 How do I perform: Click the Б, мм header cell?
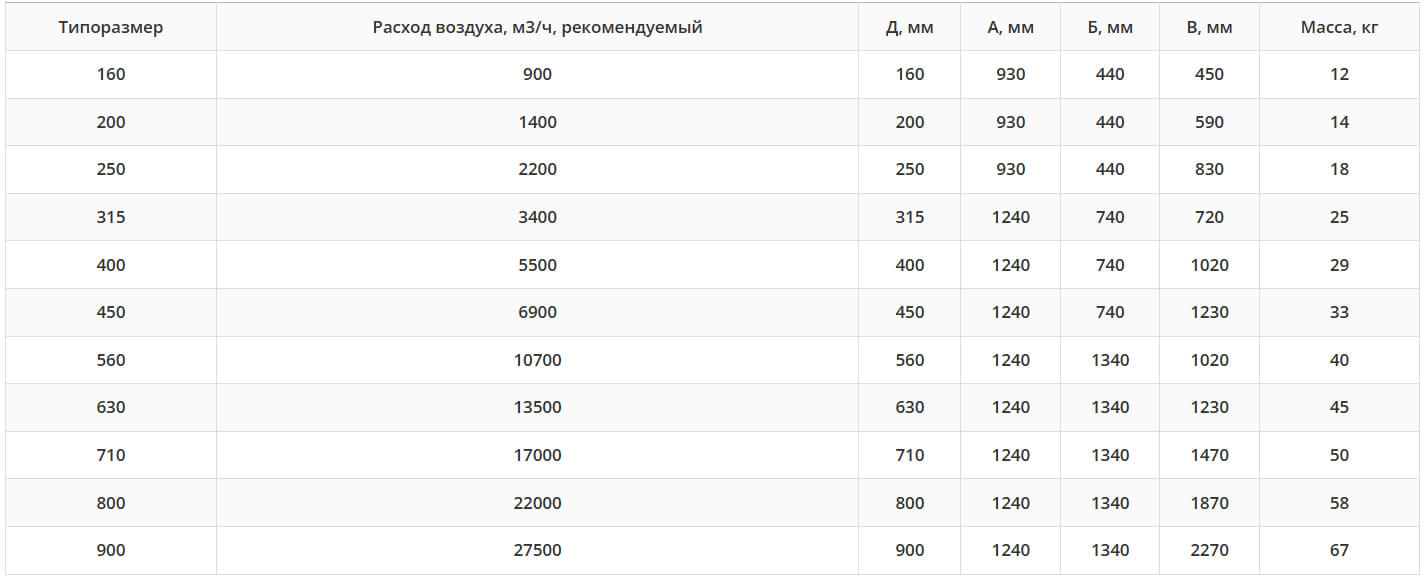[1110, 27]
